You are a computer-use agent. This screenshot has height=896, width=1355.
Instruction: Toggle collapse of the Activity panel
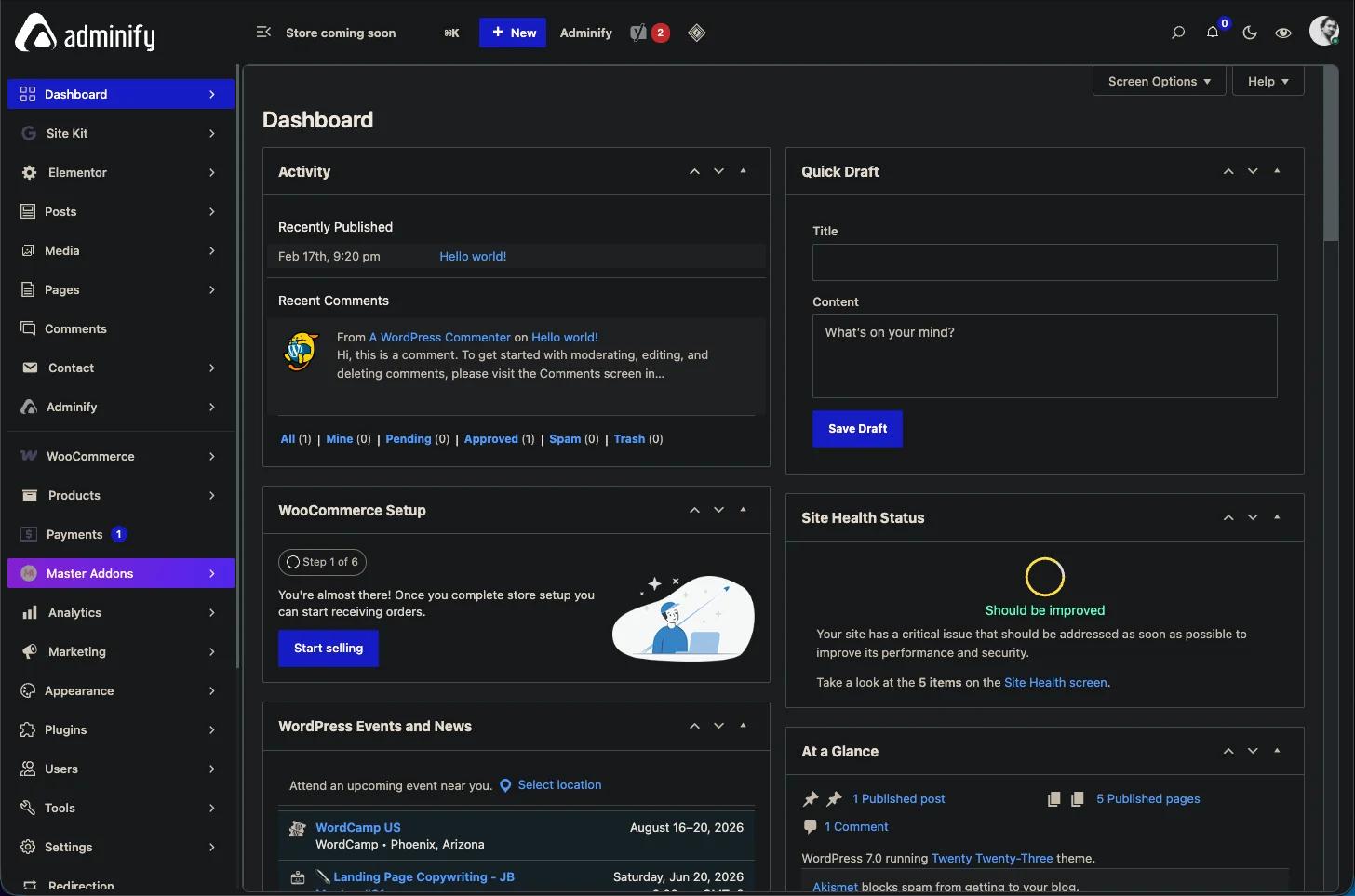coord(743,171)
